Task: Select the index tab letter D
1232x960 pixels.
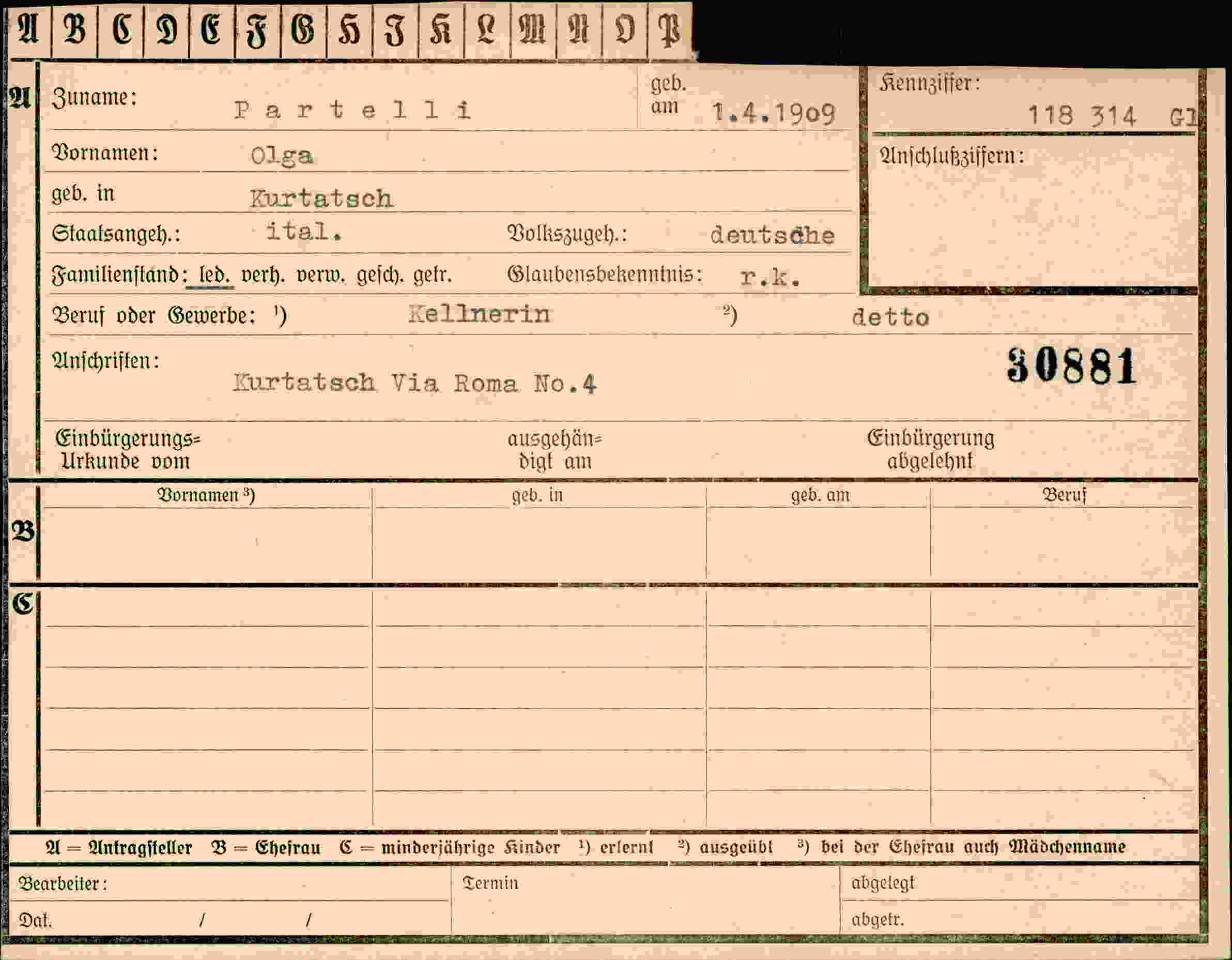Action: click(166, 29)
